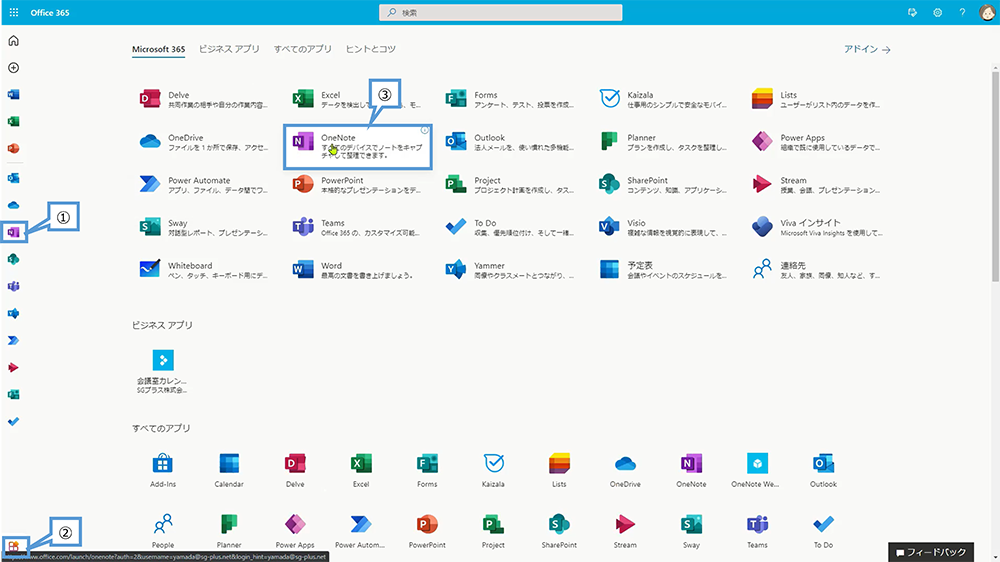Open the highlighted OneNote tile
The width and height of the screenshot is (1000, 562).
click(358, 147)
